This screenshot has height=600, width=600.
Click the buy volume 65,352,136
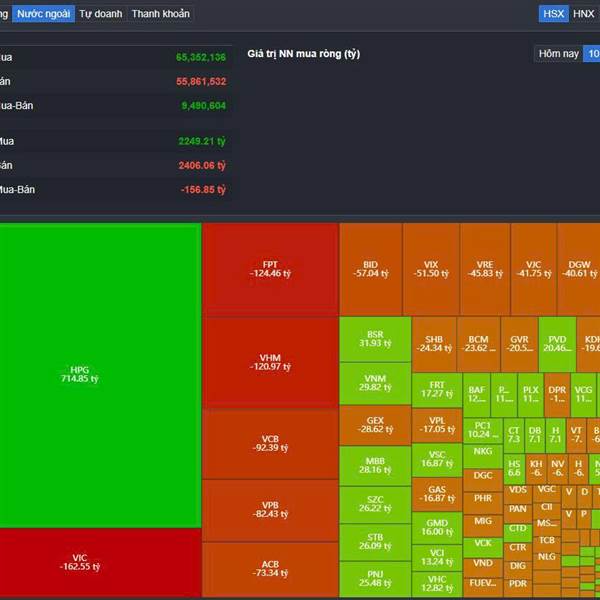201,57
